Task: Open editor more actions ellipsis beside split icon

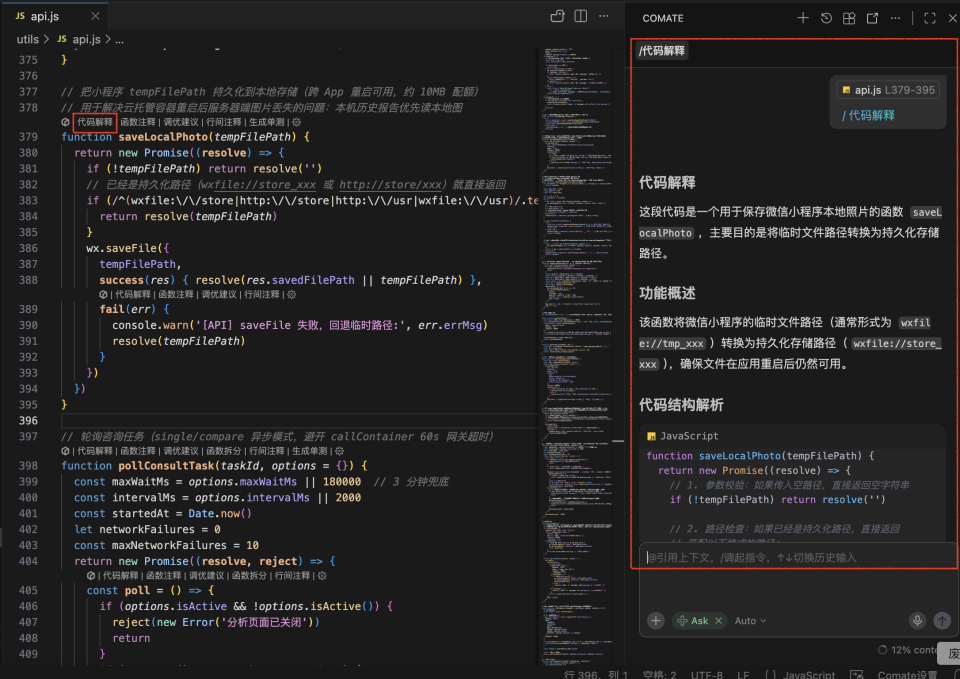Action: [x=604, y=16]
